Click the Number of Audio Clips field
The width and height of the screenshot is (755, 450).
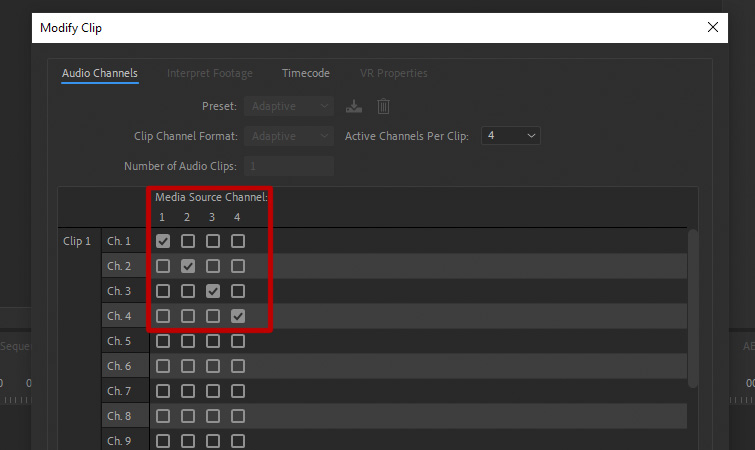pyautogui.click(x=289, y=166)
